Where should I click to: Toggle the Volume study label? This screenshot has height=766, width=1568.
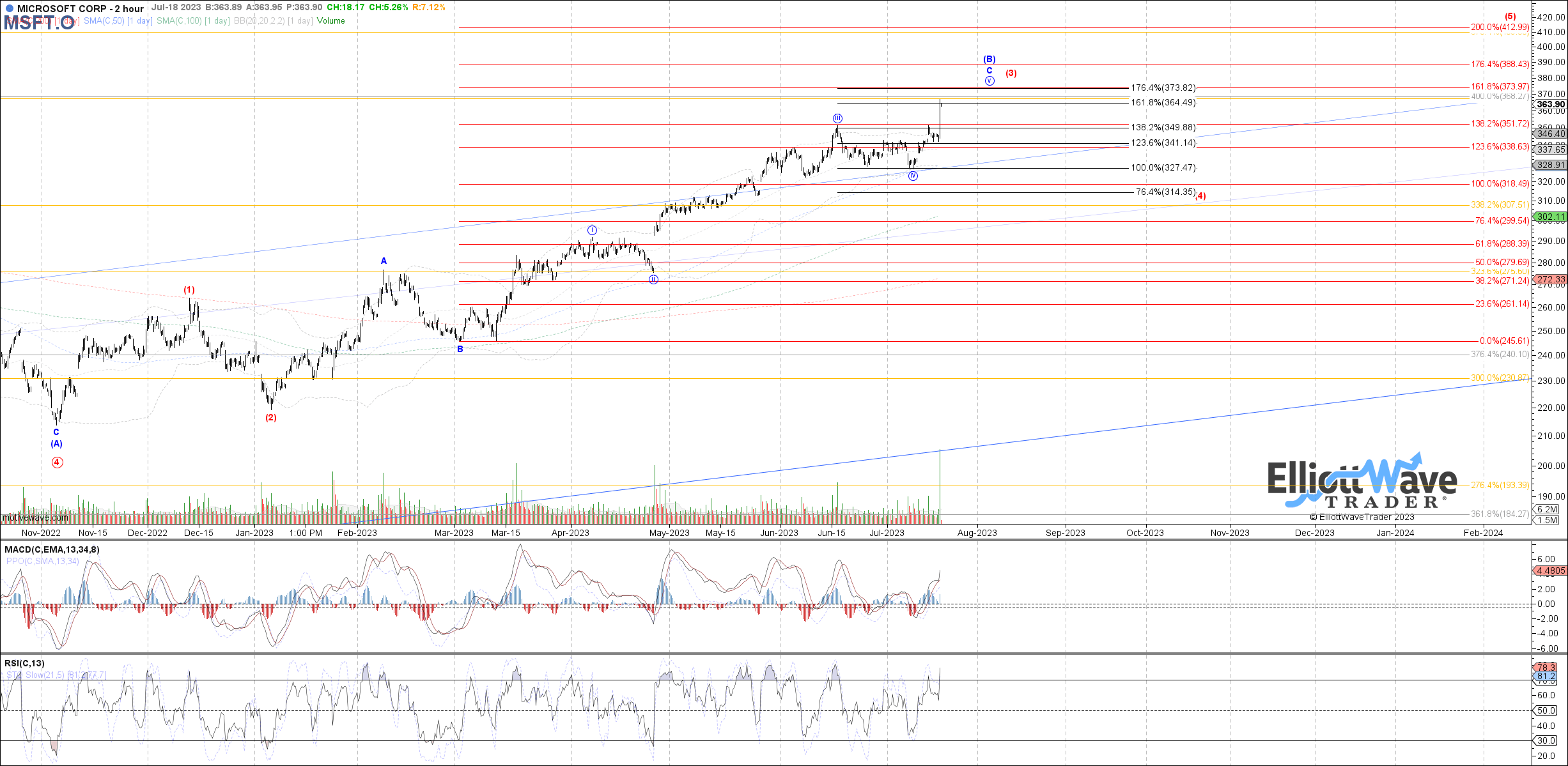click(x=330, y=21)
